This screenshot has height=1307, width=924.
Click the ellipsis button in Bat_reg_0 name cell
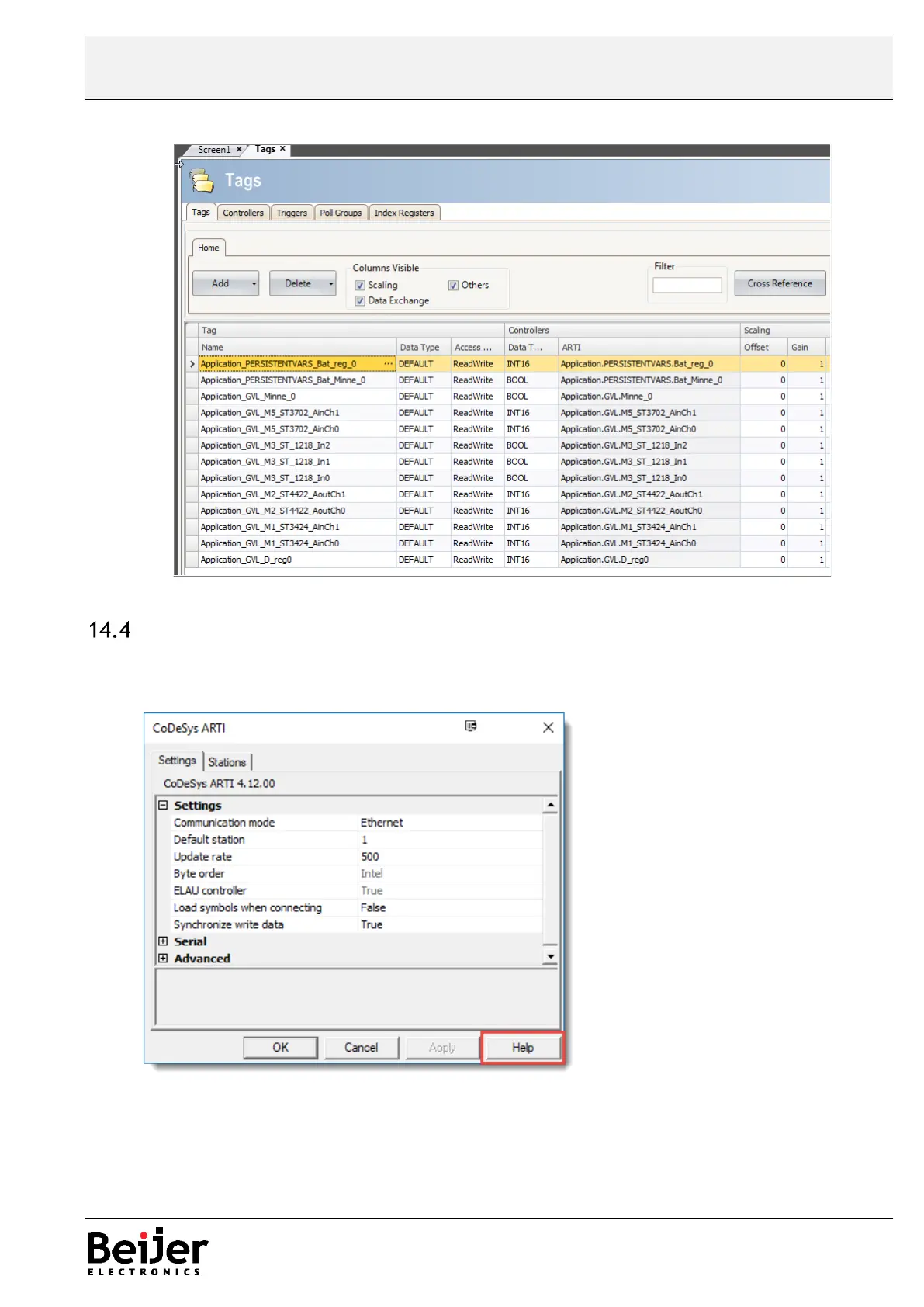388,363
